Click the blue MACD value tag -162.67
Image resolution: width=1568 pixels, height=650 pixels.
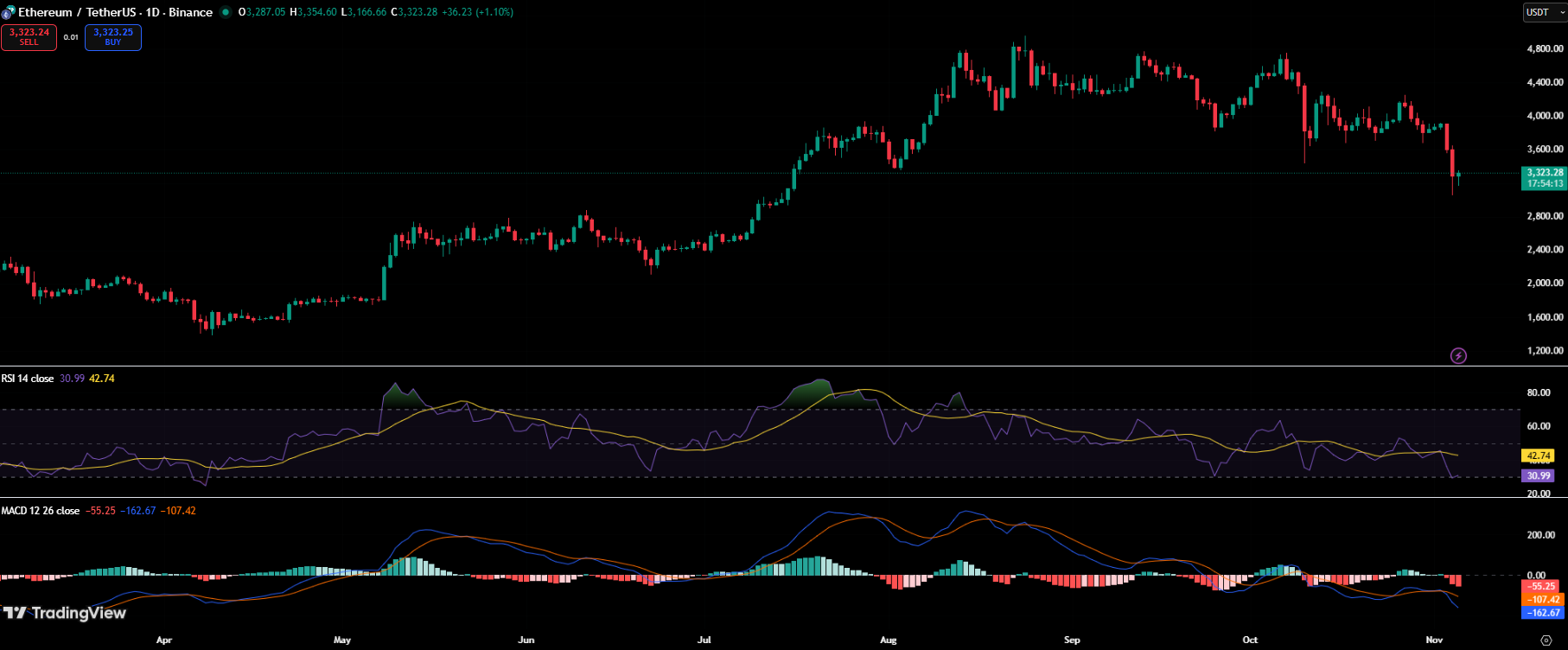[x=1543, y=613]
